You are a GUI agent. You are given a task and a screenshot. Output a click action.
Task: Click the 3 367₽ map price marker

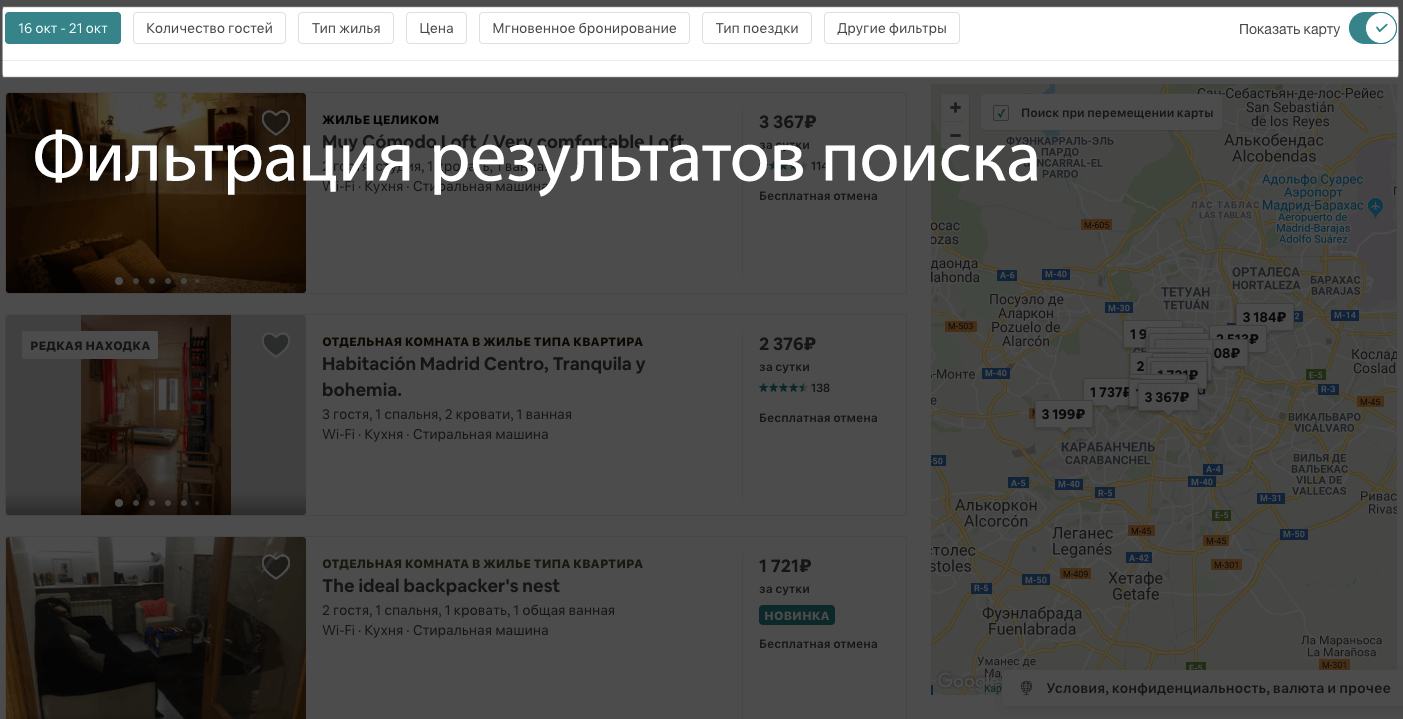1166,397
